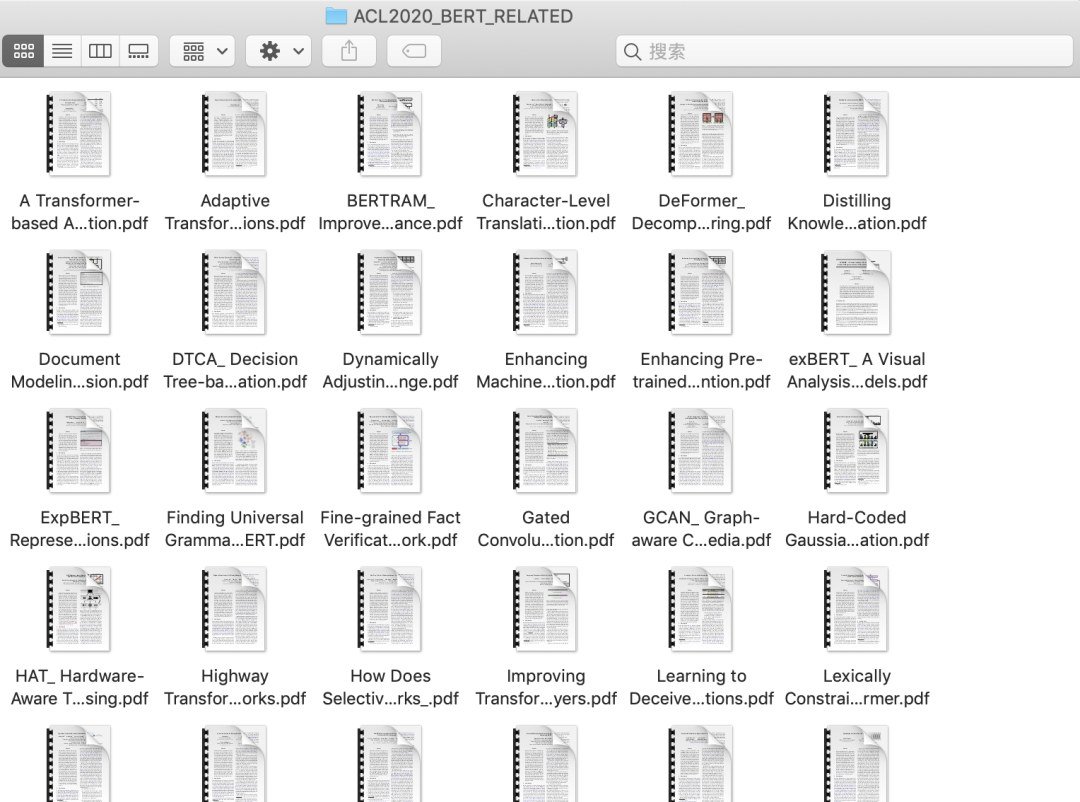Click the filename 'Dynamically Adjustin...nge.pdf'
1080x802 pixels.
(391, 370)
